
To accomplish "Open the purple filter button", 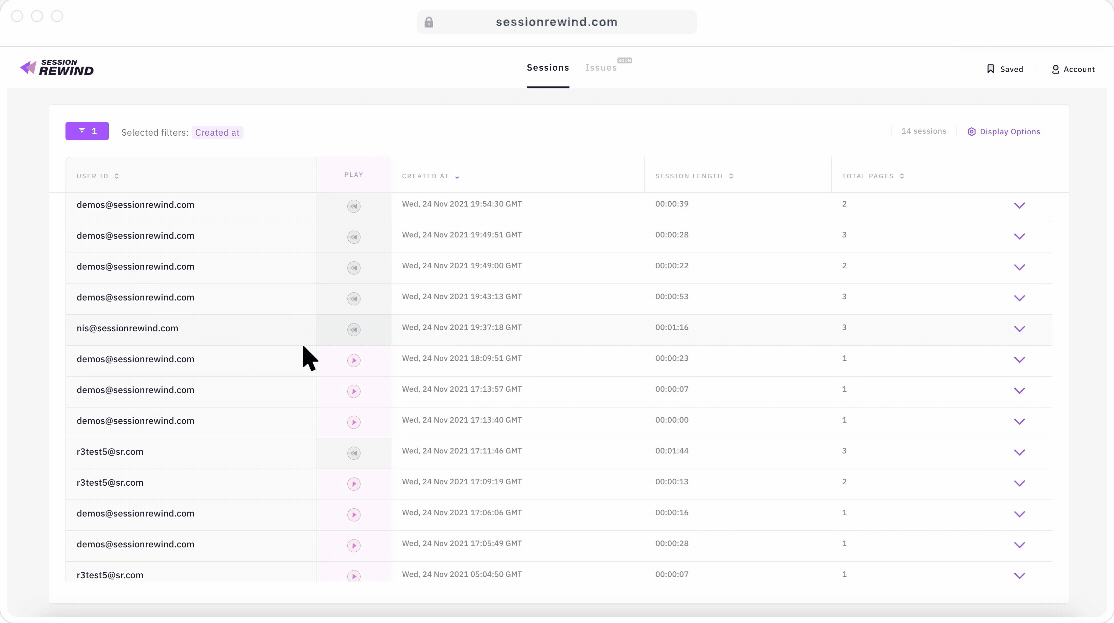I will pos(87,131).
